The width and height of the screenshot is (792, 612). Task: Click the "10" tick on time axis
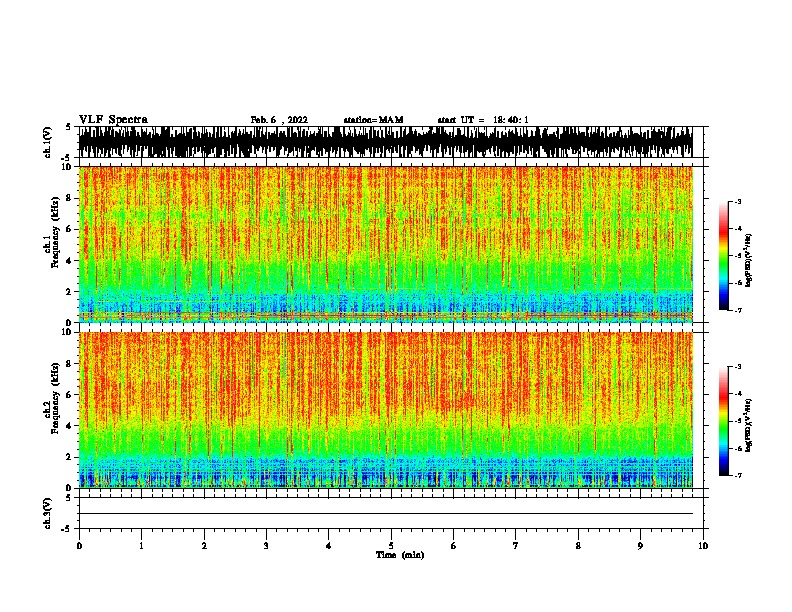pyautogui.click(x=703, y=546)
